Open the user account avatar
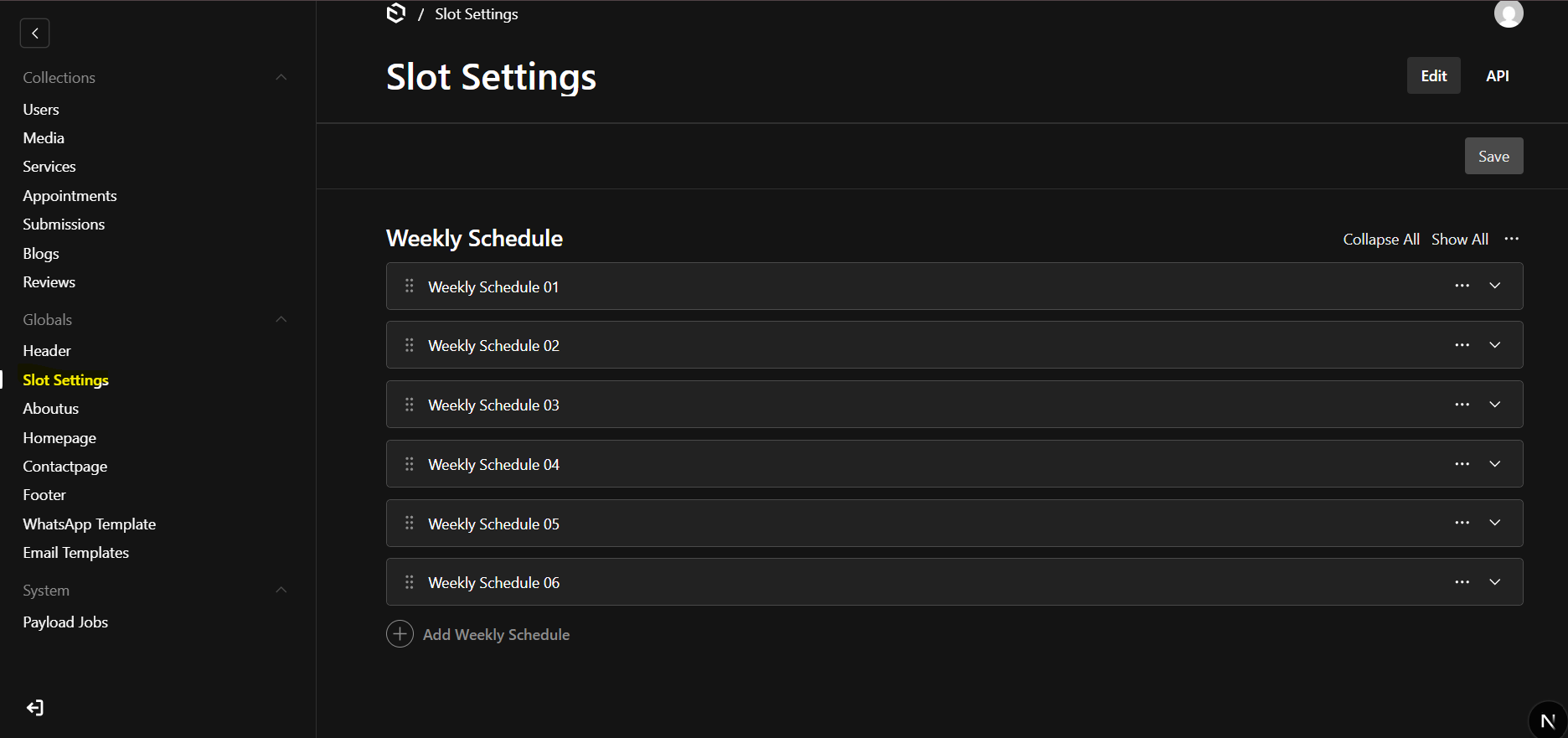 tap(1508, 13)
